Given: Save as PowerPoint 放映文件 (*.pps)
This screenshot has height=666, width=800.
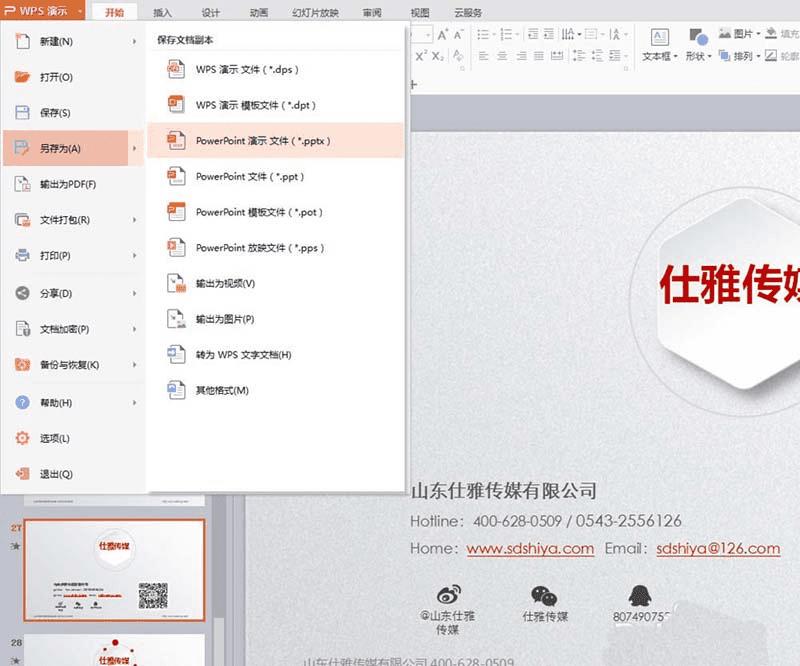Looking at the screenshot, I should click(276, 248).
